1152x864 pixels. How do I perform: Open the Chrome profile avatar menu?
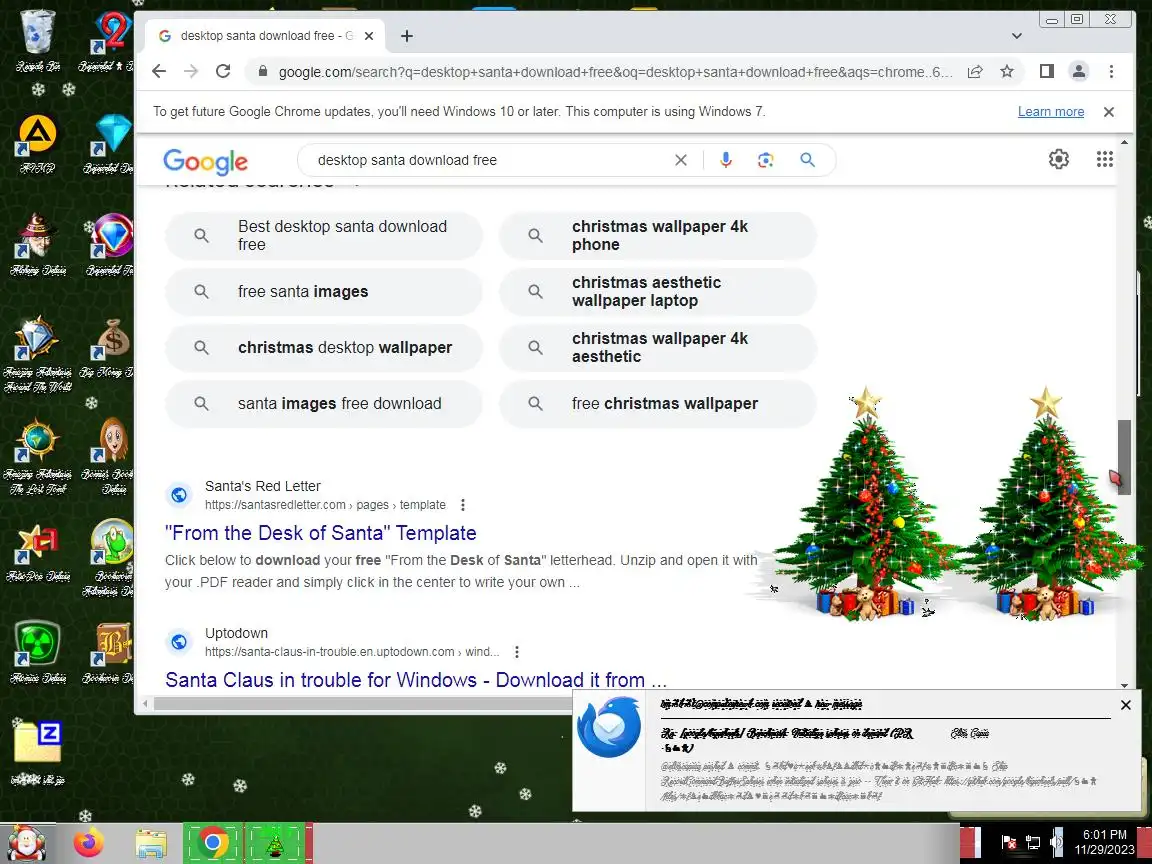coord(1079,71)
